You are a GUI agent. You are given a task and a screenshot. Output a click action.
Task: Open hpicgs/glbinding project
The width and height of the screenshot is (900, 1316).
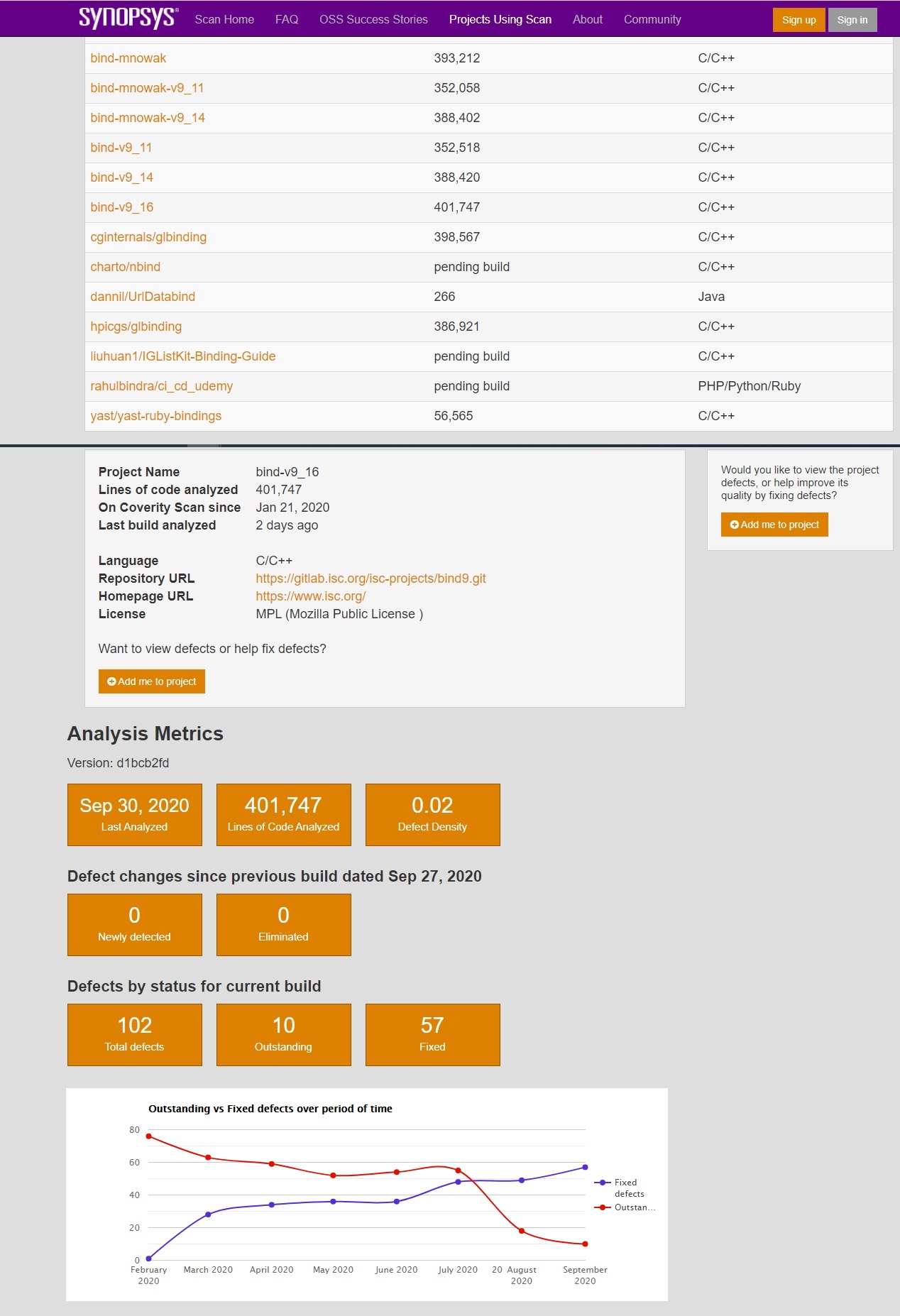click(136, 327)
